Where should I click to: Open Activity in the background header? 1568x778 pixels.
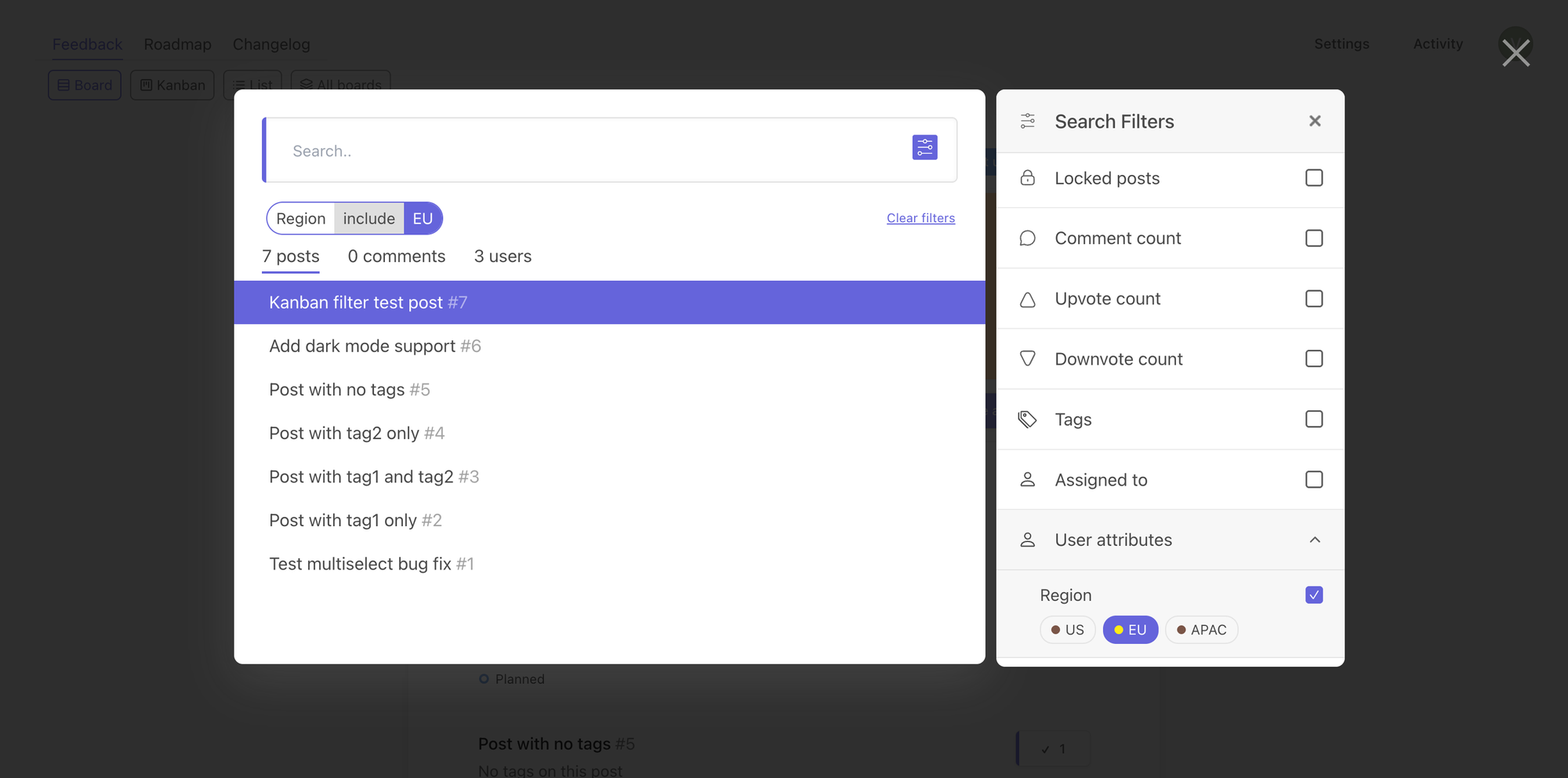coord(1438,44)
